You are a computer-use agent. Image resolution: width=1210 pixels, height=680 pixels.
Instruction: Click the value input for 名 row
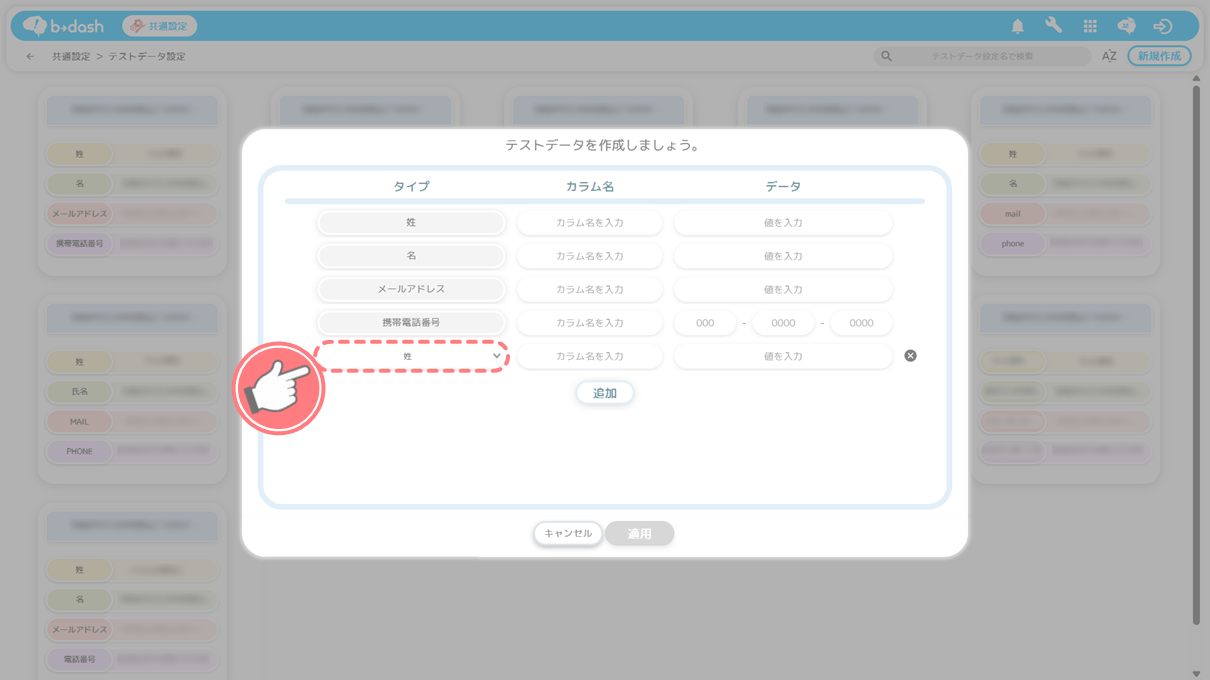click(x=782, y=256)
